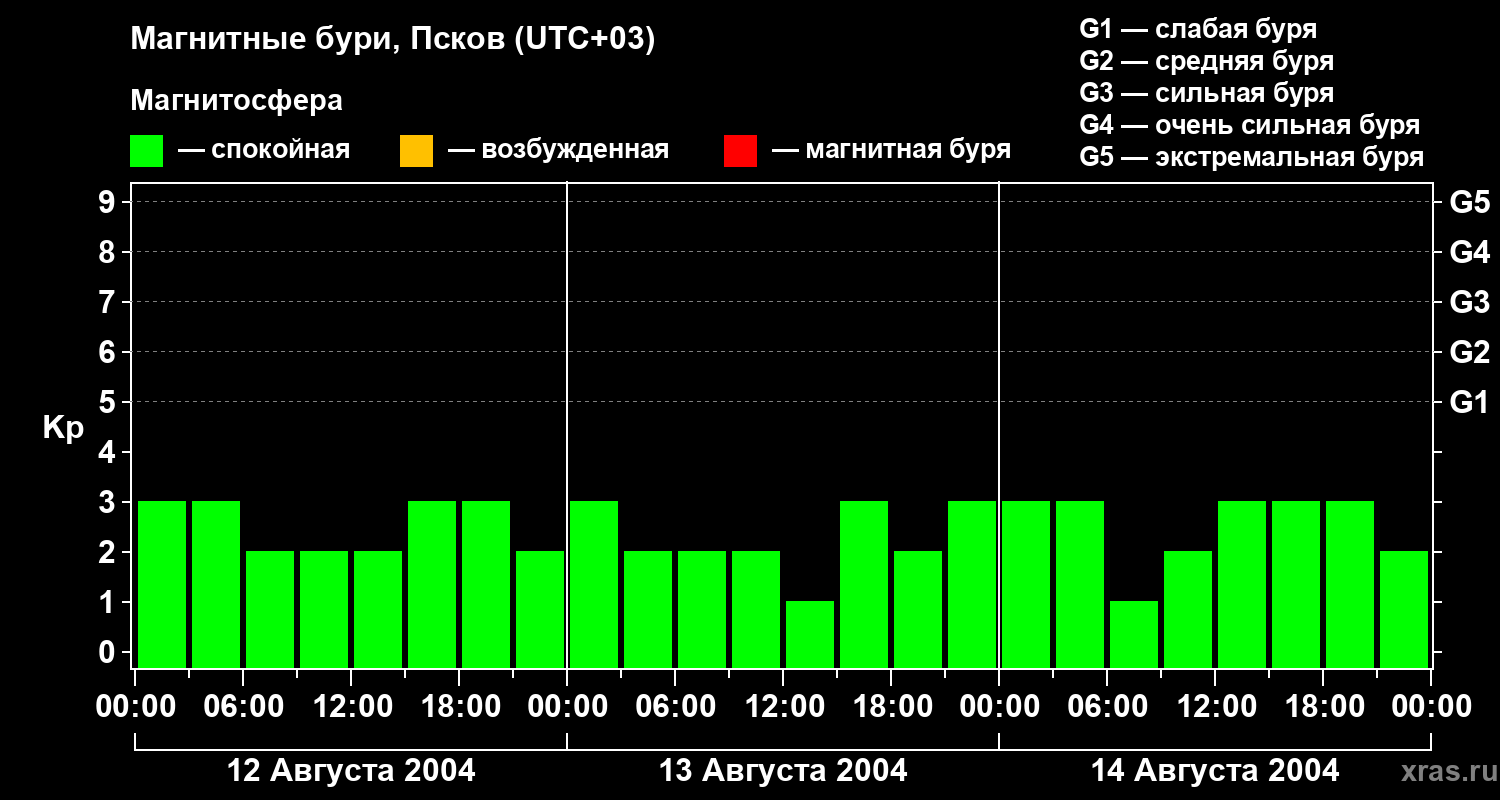Screen dimensions: 1500x800
Task: Select the chart title 'Магнитные бури, Псков (UTC+03)'
Action: [393, 41]
